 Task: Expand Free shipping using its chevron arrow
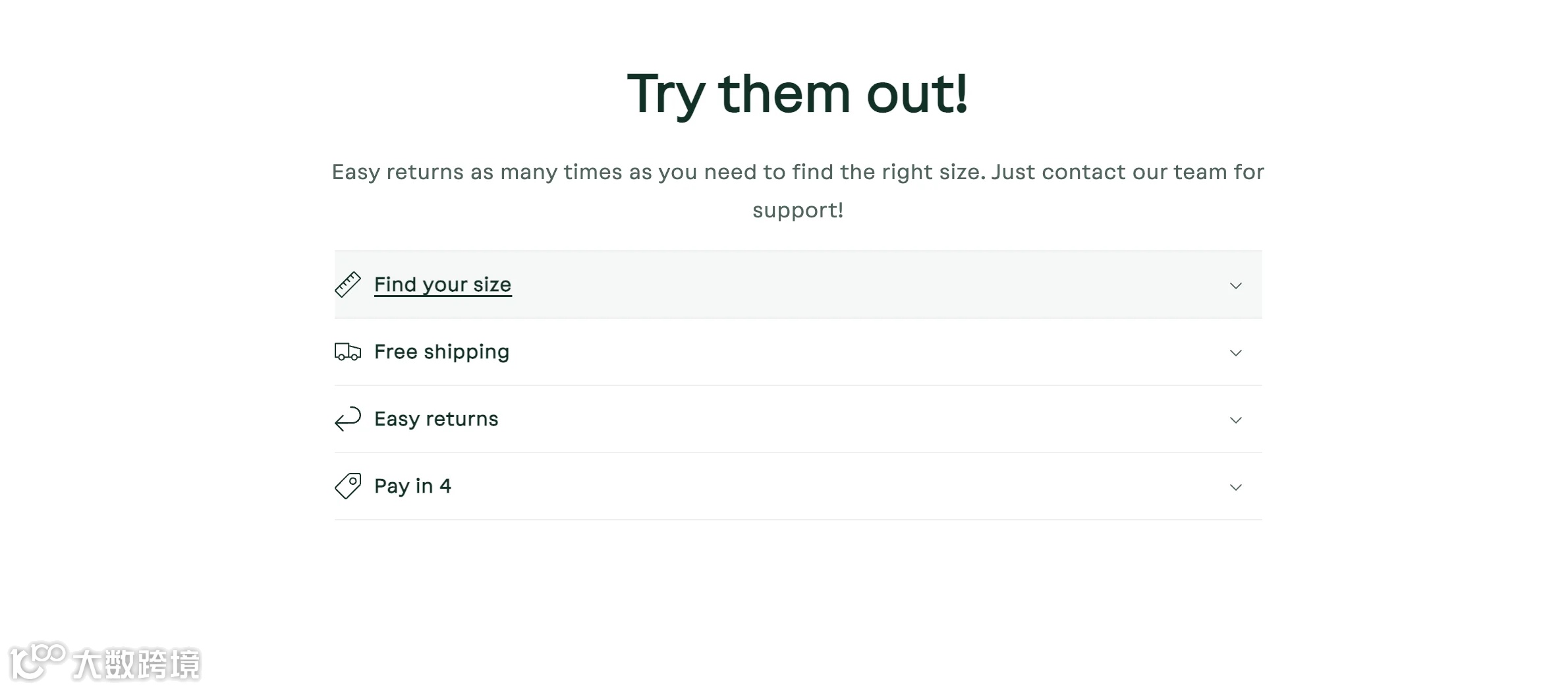click(x=1235, y=353)
